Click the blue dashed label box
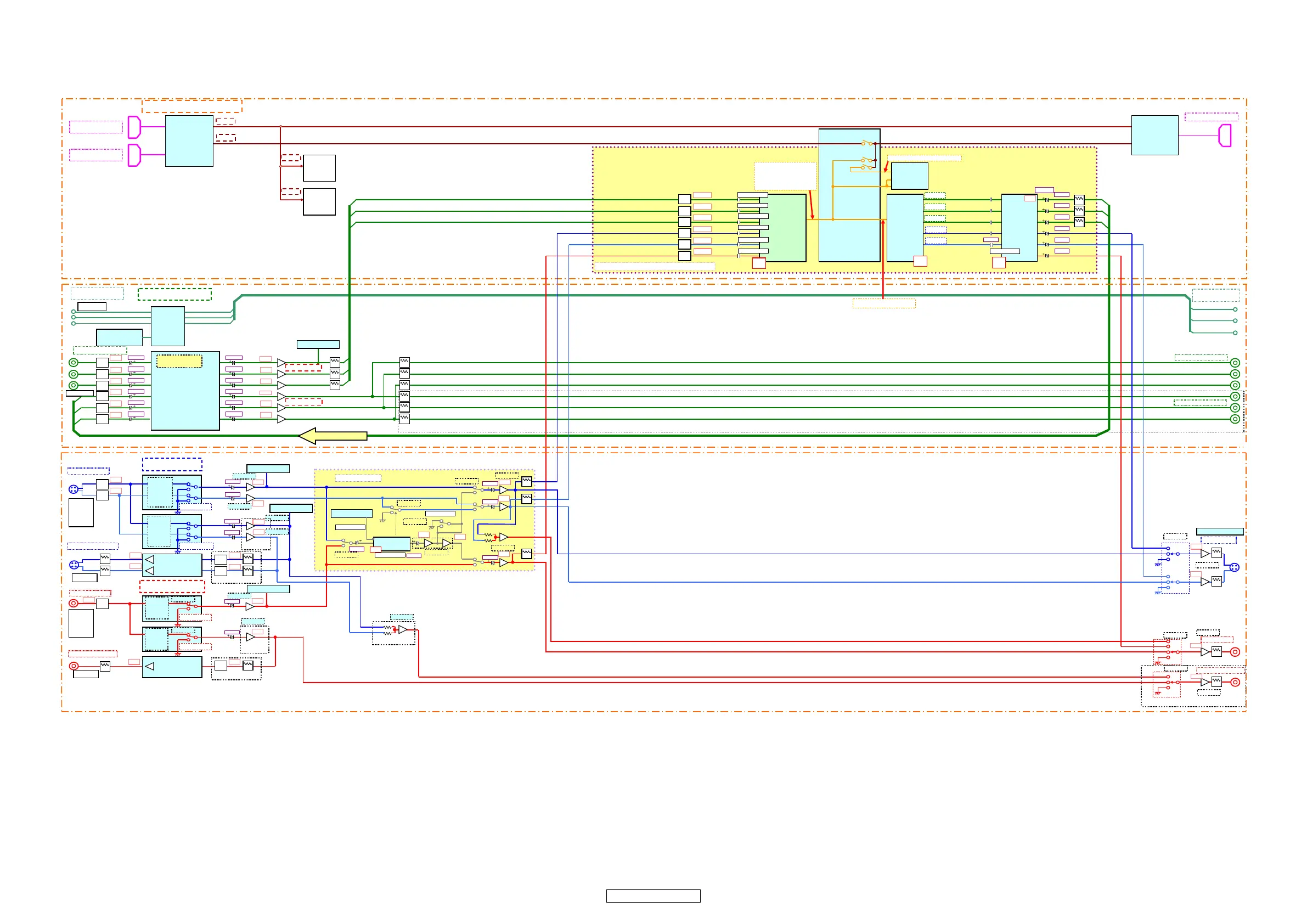 tap(172, 465)
